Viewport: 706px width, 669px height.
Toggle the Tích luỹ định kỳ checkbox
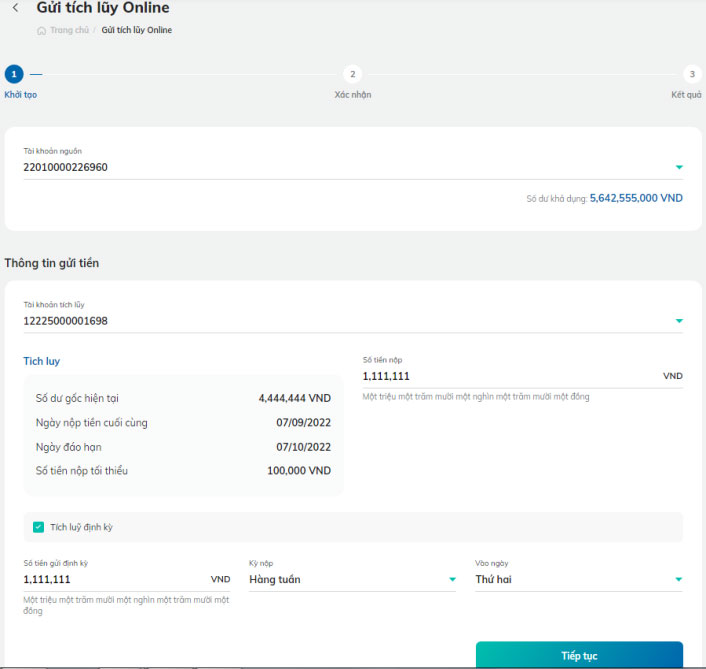pyautogui.click(x=38, y=527)
